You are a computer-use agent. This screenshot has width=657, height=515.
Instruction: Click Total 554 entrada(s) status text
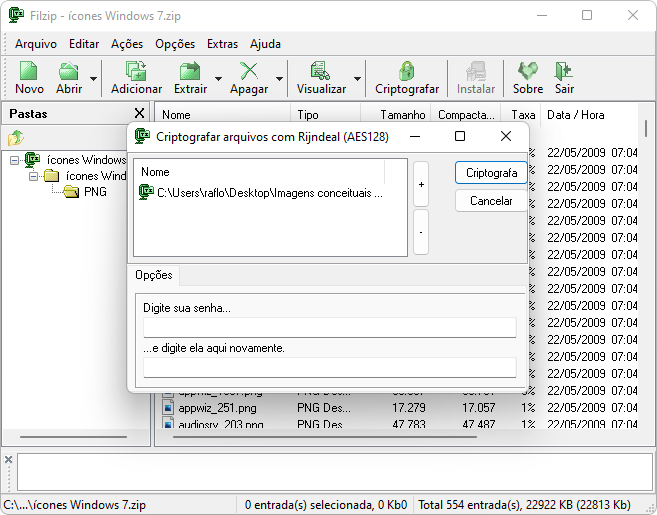pos(524,505)
